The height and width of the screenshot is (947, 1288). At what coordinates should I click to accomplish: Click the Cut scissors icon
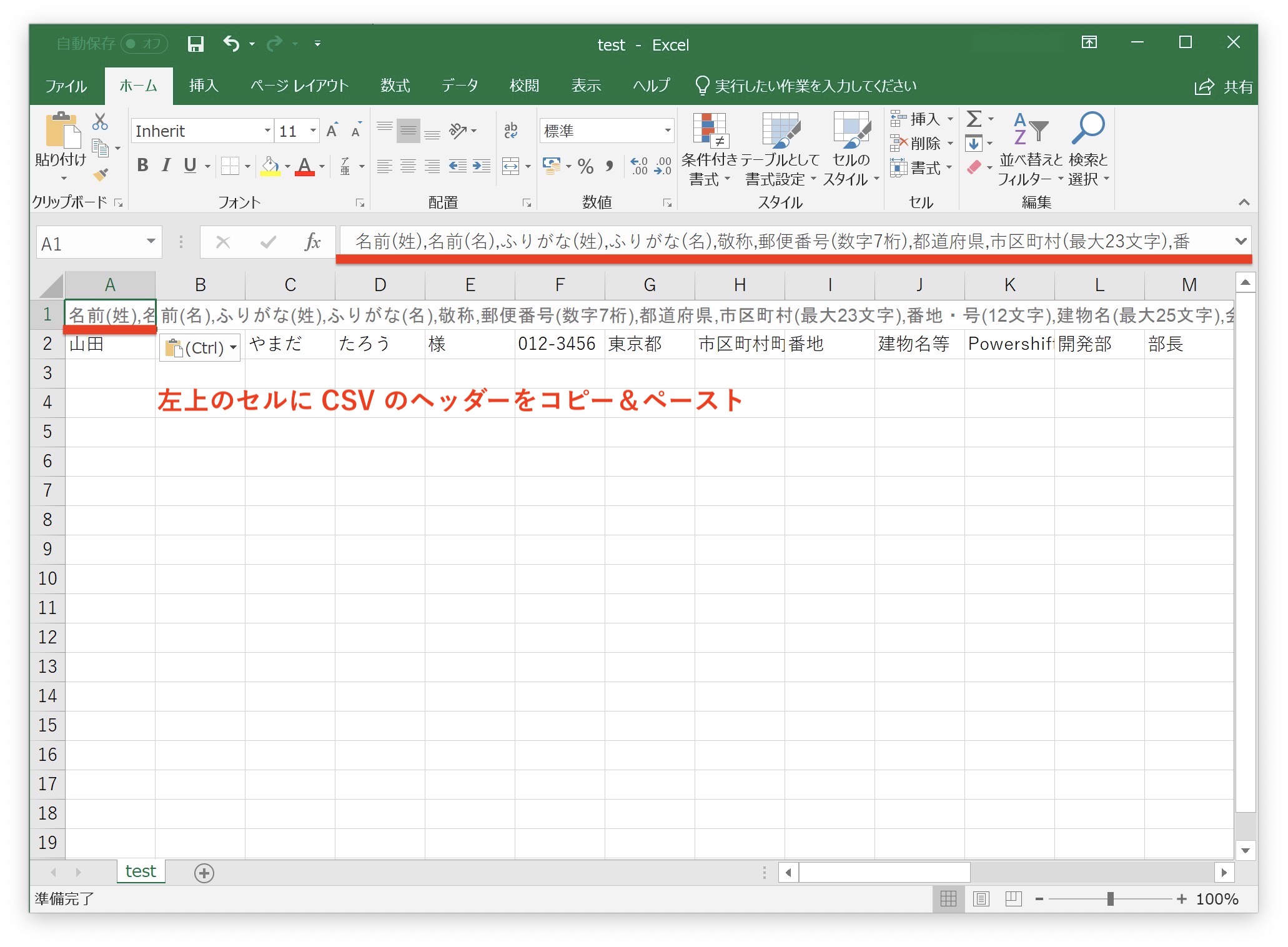click(x=100, y=121)
